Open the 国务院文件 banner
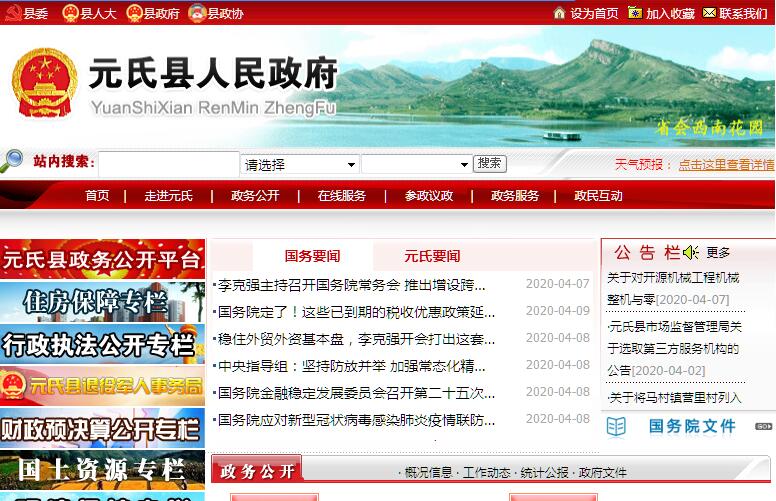 [x=688, y=427]
